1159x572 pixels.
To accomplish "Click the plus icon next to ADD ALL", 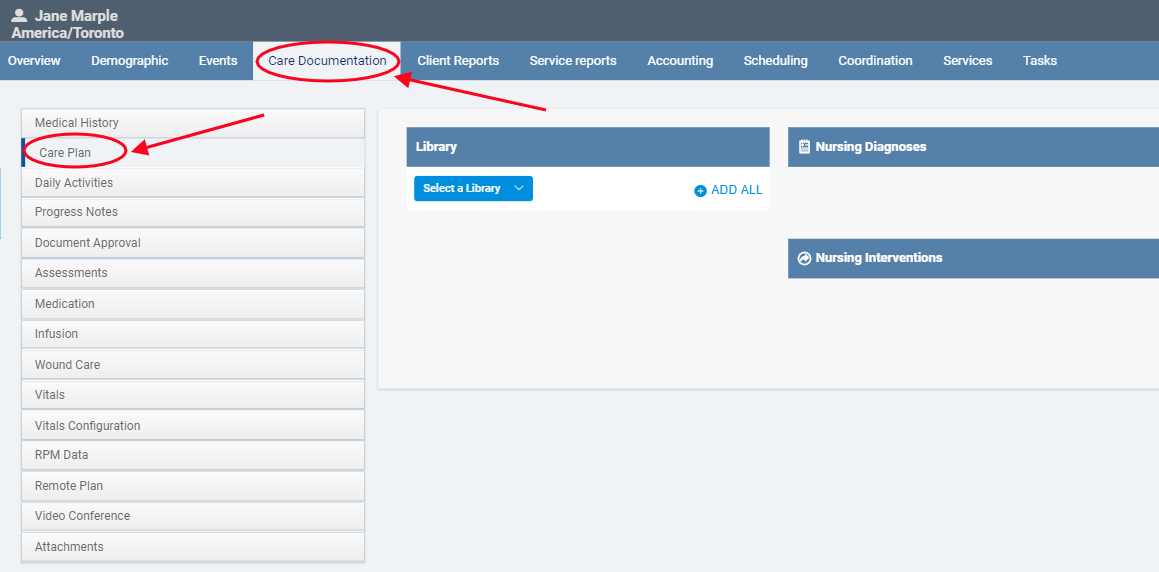I will click(x=700, y=190).
